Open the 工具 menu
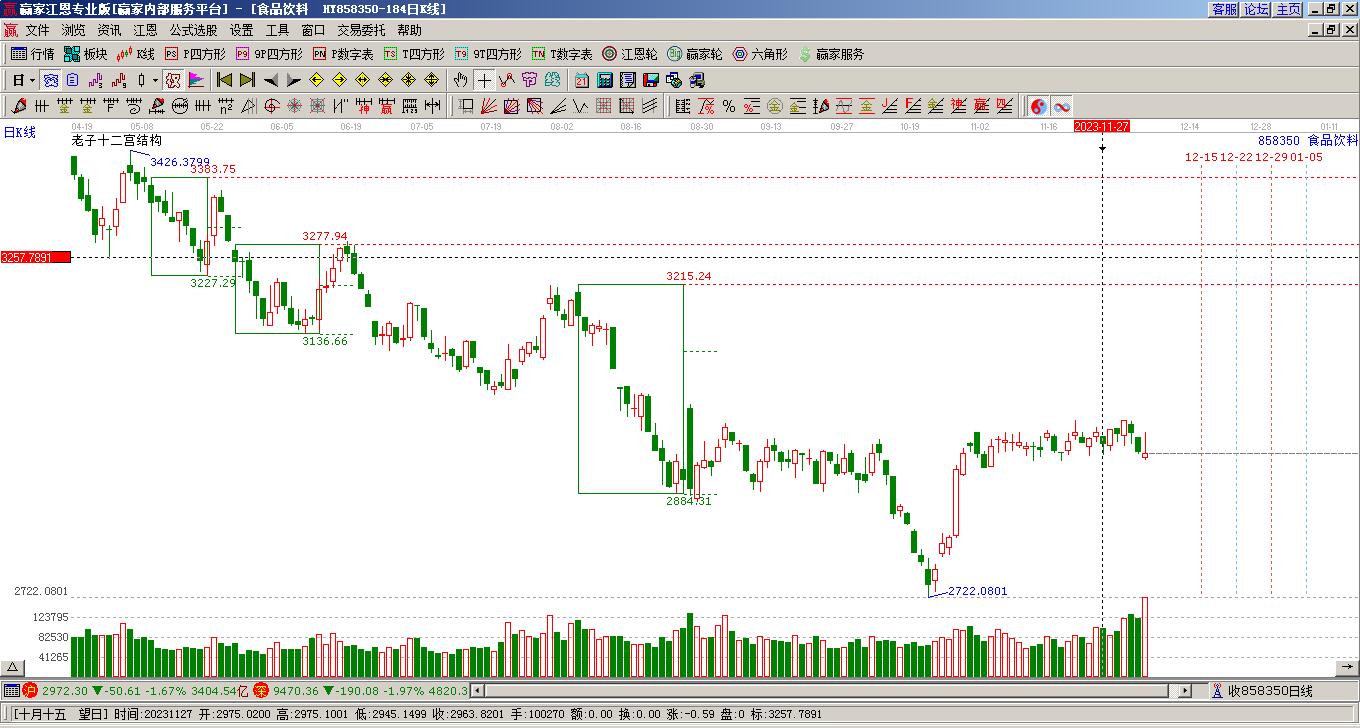 (x=277, y=31)
